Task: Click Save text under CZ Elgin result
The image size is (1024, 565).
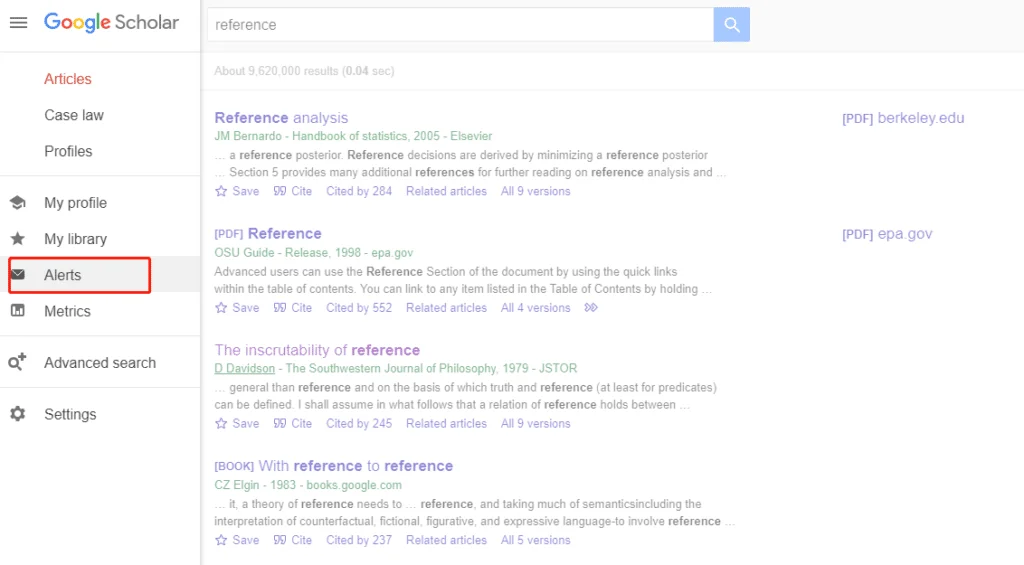Action: click(x=246, y=540)
